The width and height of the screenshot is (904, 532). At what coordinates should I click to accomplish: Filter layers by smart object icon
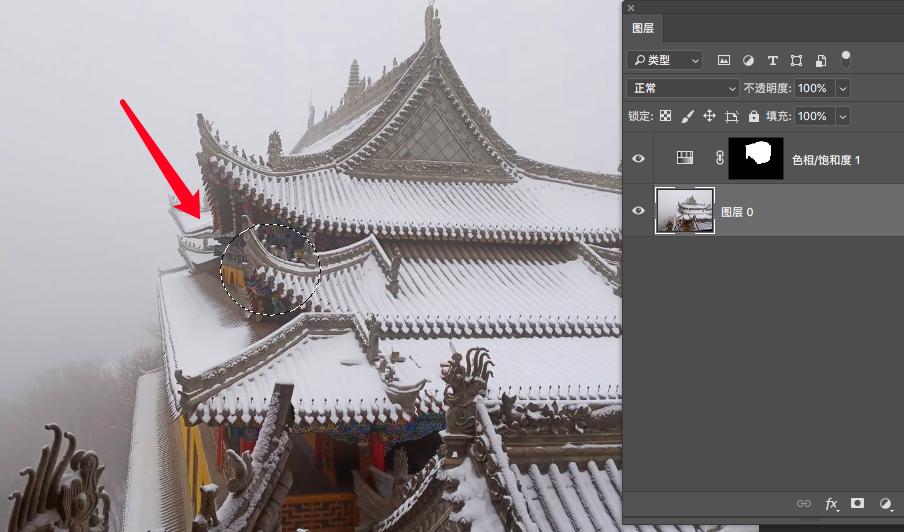(821, 61)
